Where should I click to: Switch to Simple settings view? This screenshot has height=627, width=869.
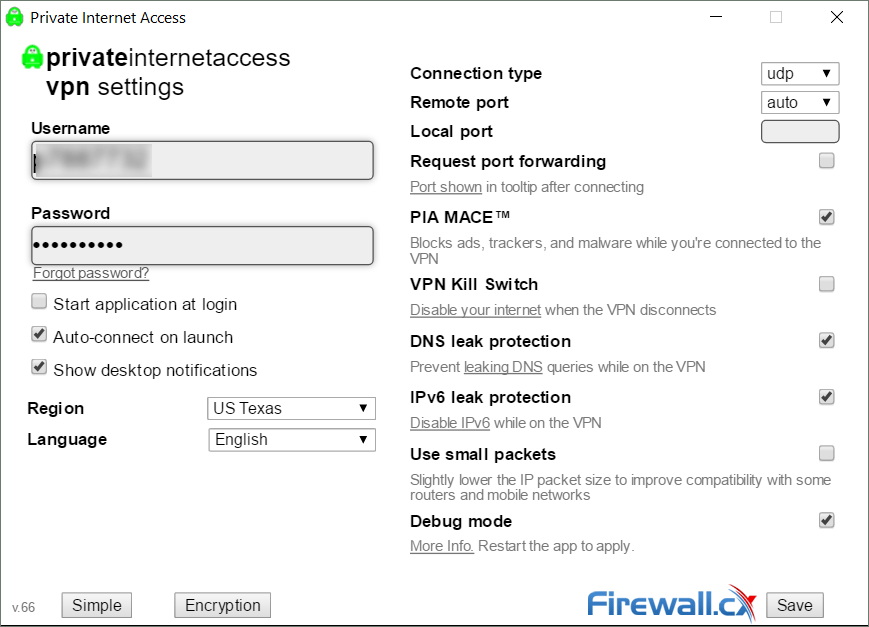click(96, 605)
